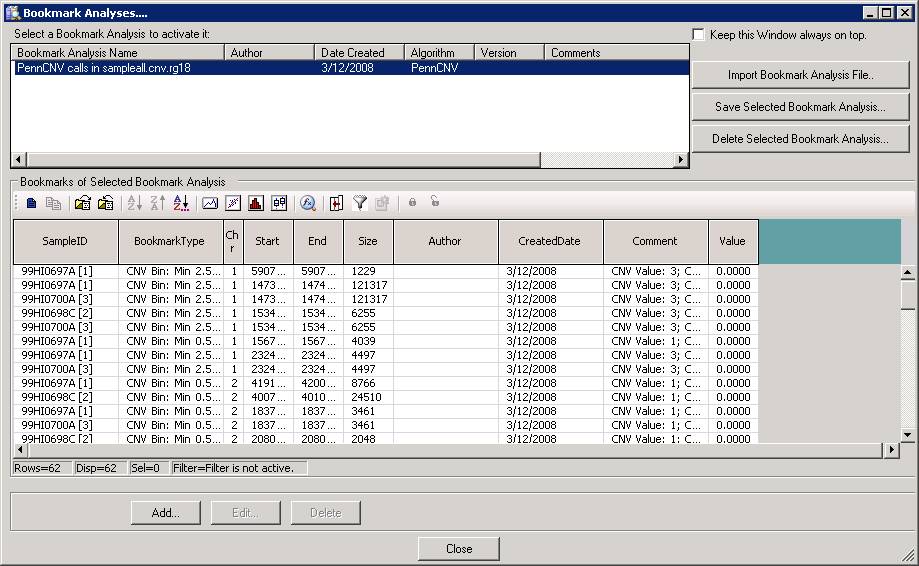Click up arrow of bookmarks vertical scrollbar
919x566 pixels.
point(907,272)
